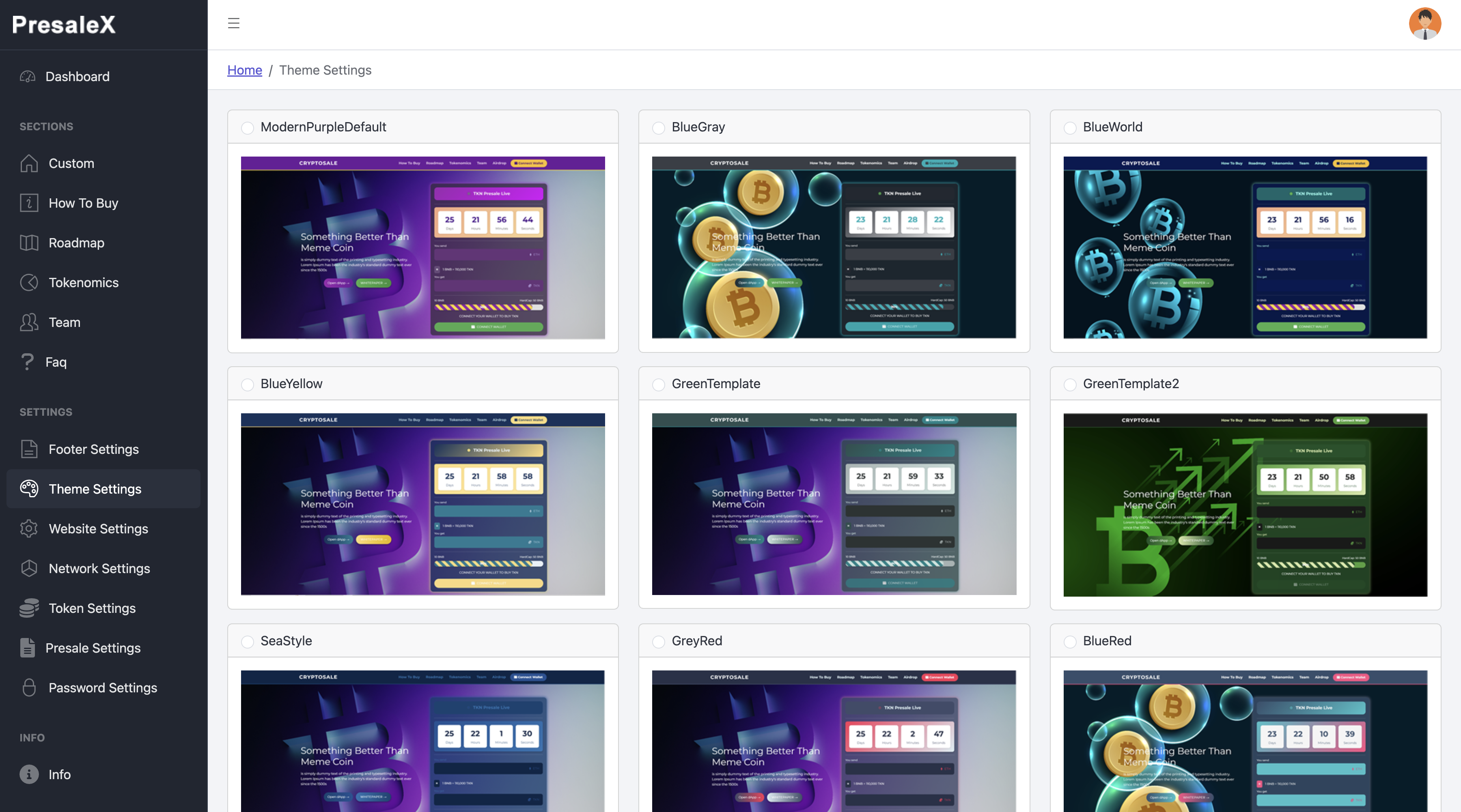Click the hamburger menu toggle icon

click(x=234, y=23)
